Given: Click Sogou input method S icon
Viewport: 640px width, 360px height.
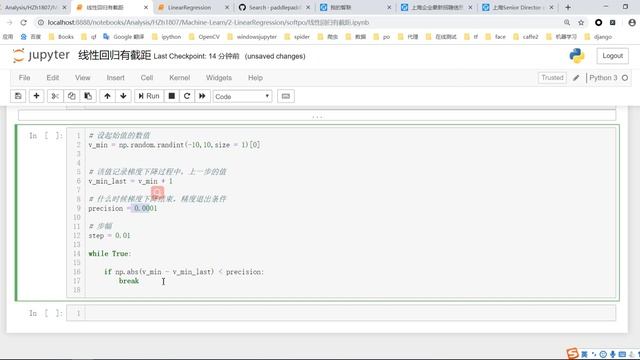Looking at the screenshot, I should pyautogui.click(x=573, y=353).
